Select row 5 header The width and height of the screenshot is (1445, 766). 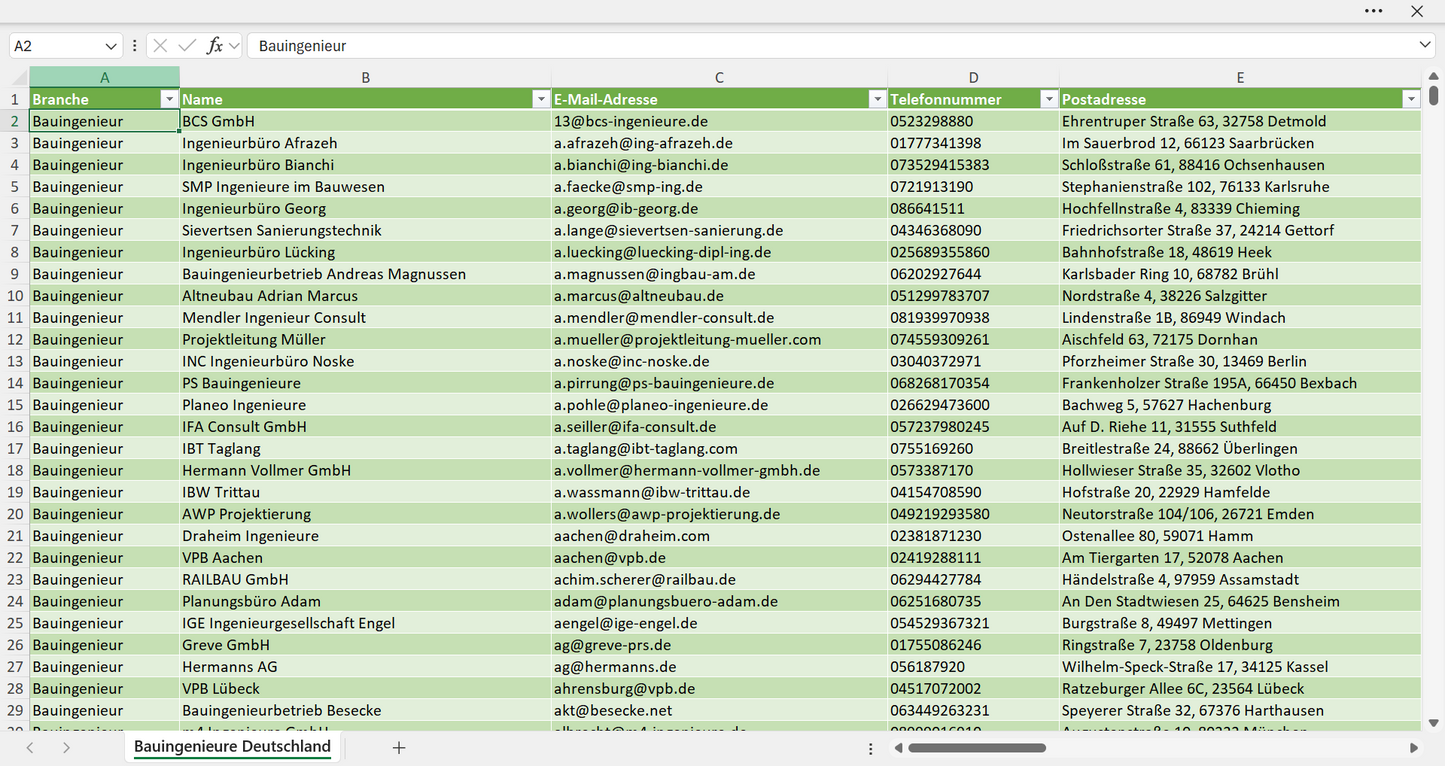coord(15,186)
